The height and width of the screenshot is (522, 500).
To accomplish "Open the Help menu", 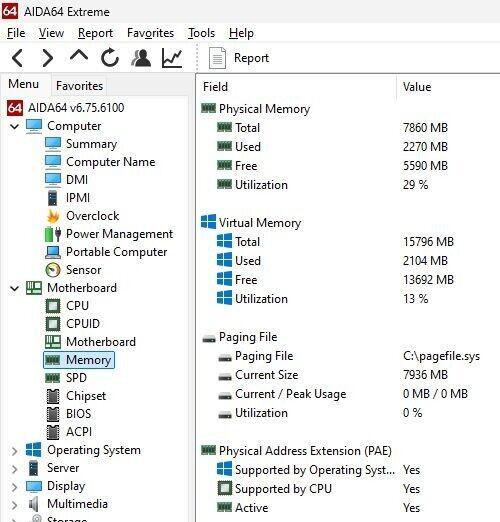I will [x=241, y=33].
